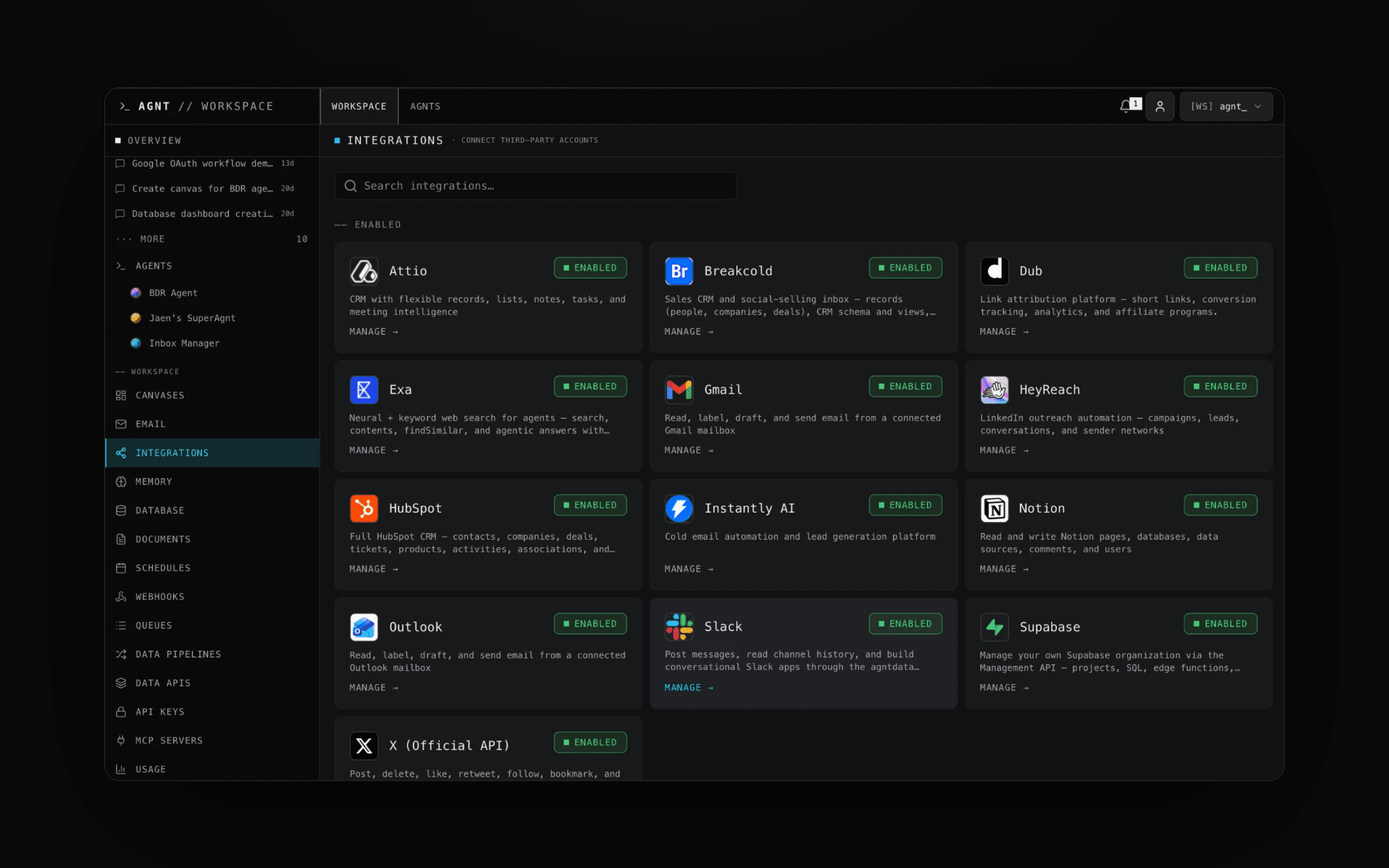Open USAGE chart icon
Viewport: 1389px width, 868px height.
120,769
